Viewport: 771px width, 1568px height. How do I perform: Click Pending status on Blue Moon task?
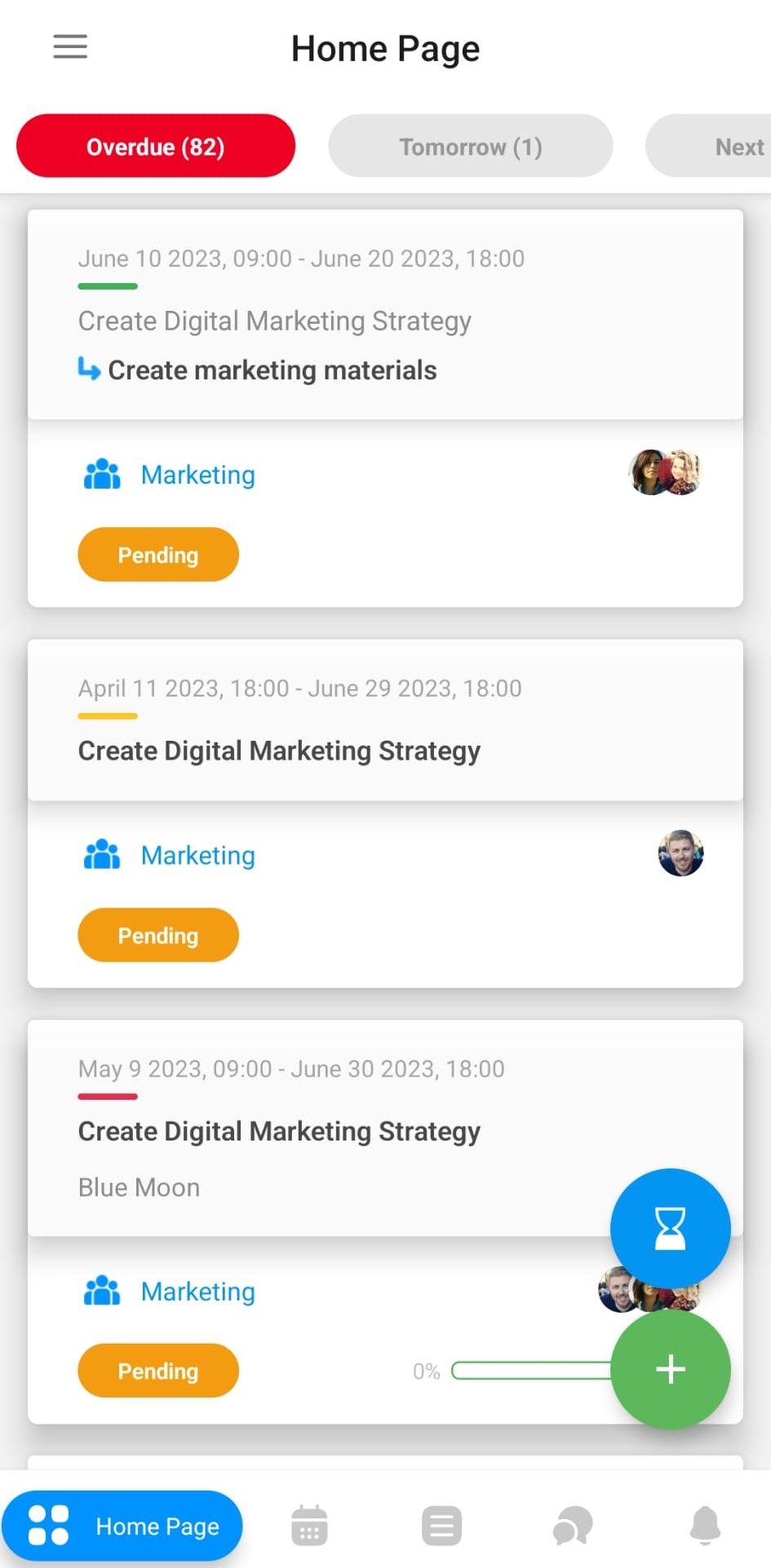(158, 1371)
